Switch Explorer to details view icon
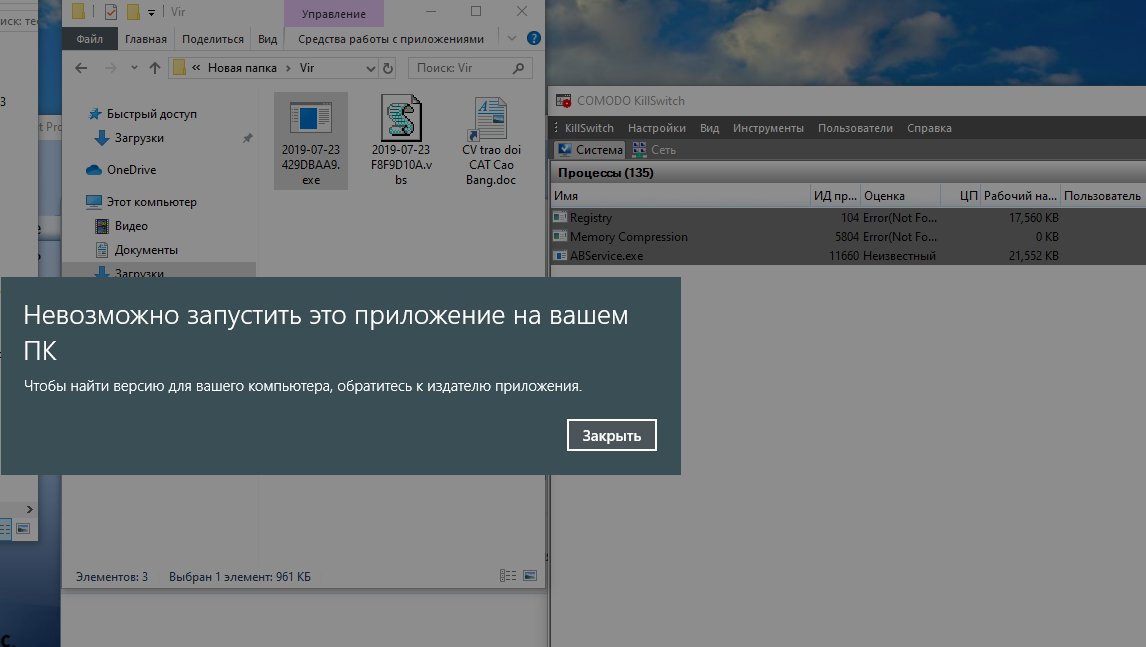This screenshot has height=647, width=1146. coord(508,576)
